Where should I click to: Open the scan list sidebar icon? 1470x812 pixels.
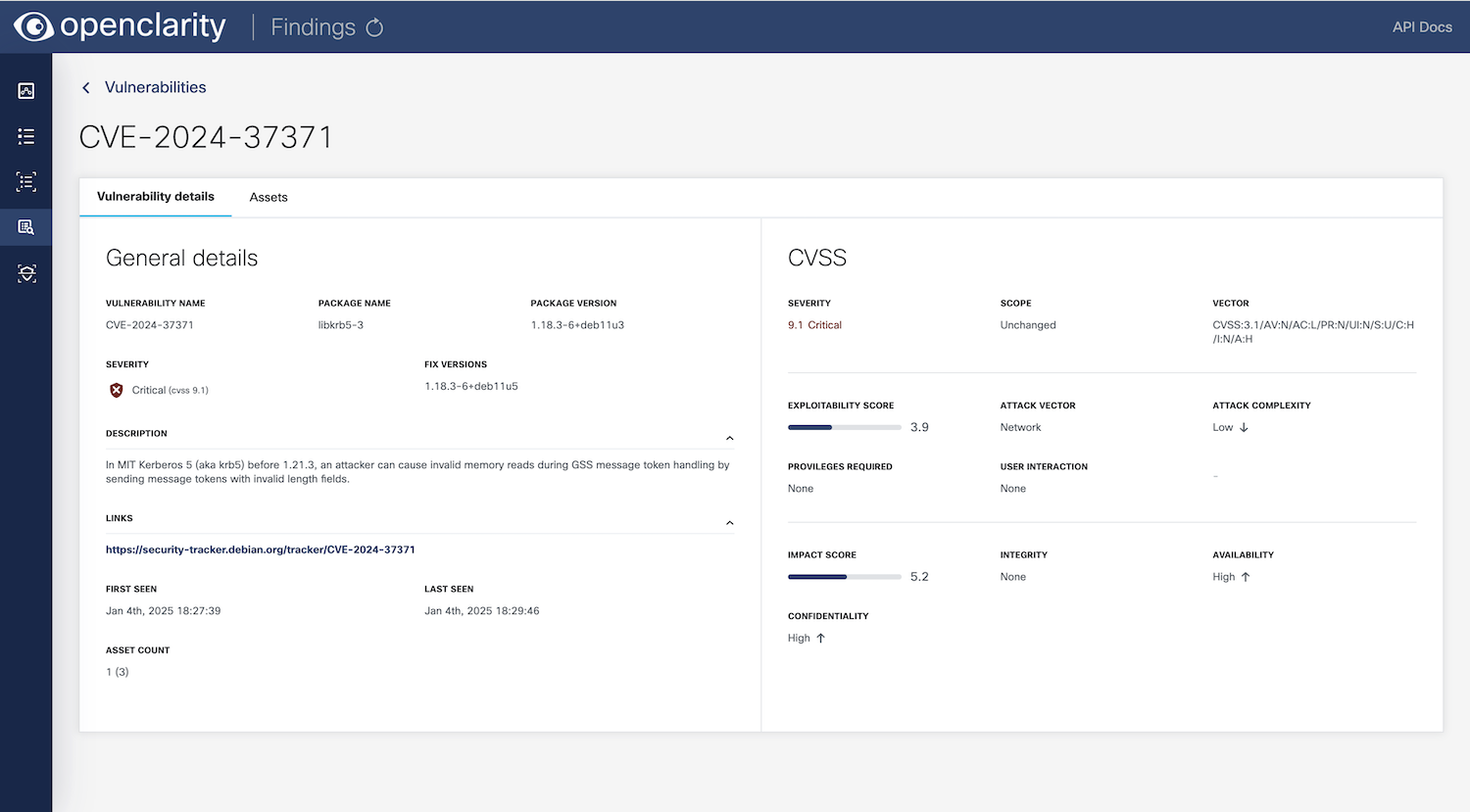point(26,182)
